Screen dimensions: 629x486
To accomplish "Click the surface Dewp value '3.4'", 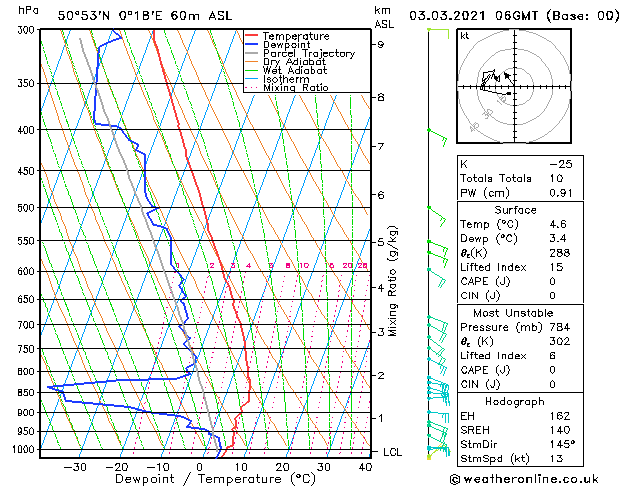I will point(558,239).
